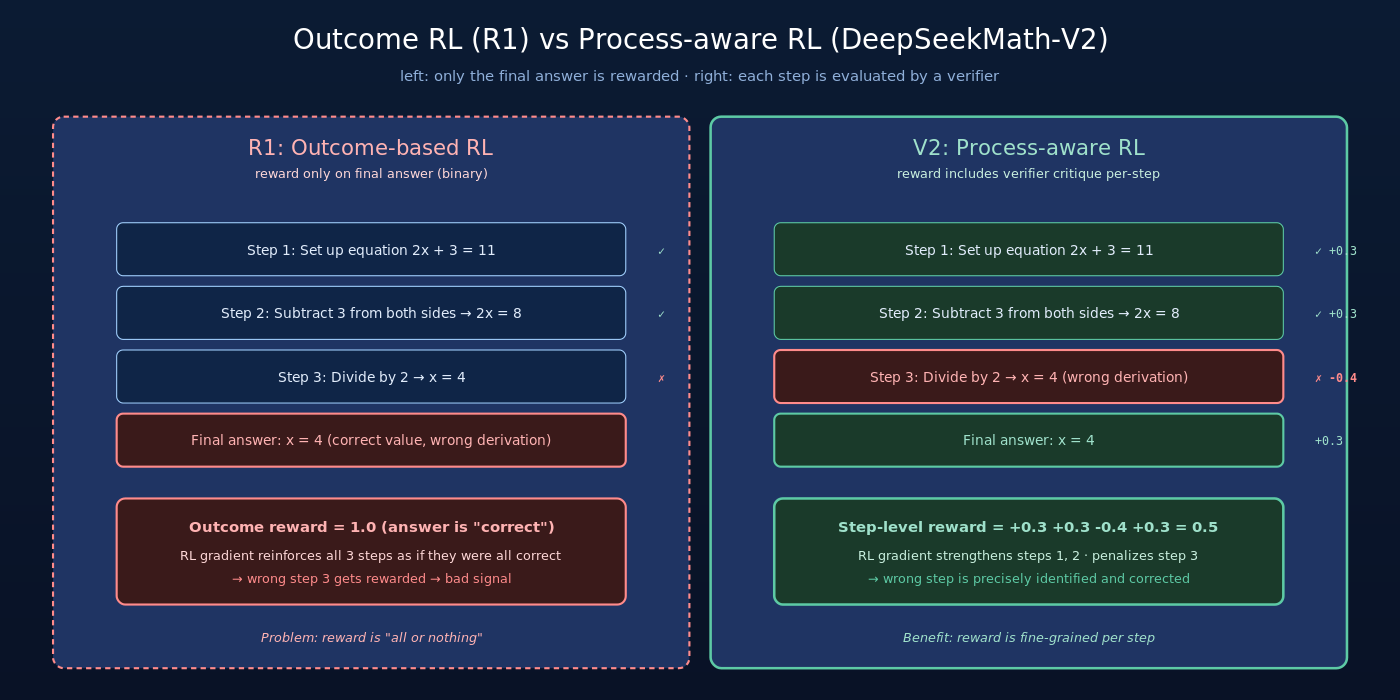Click the check mark beside R1 Step 1
Viewport: 1400px width, 700px height.
tap(661, 251)
